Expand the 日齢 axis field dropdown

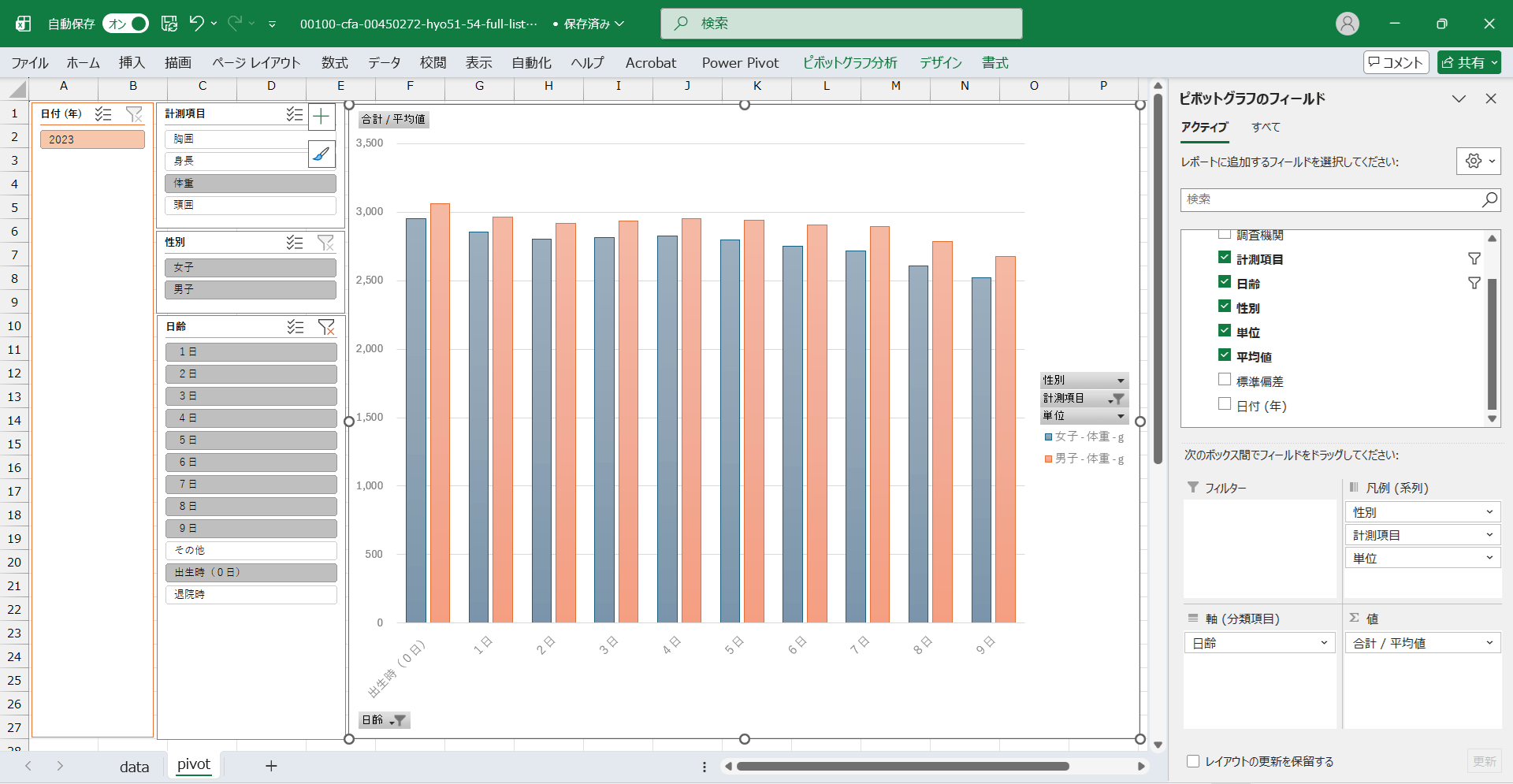[x=1324, y=643]
